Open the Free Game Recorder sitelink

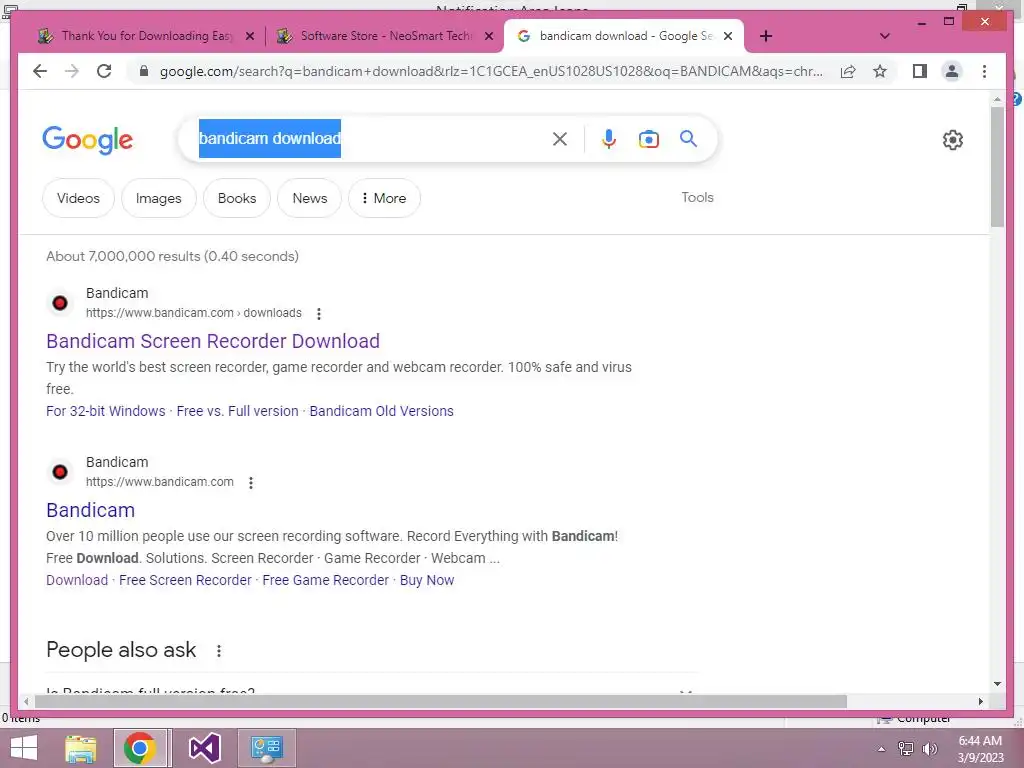pyautogui.click(x=325, y=580)
